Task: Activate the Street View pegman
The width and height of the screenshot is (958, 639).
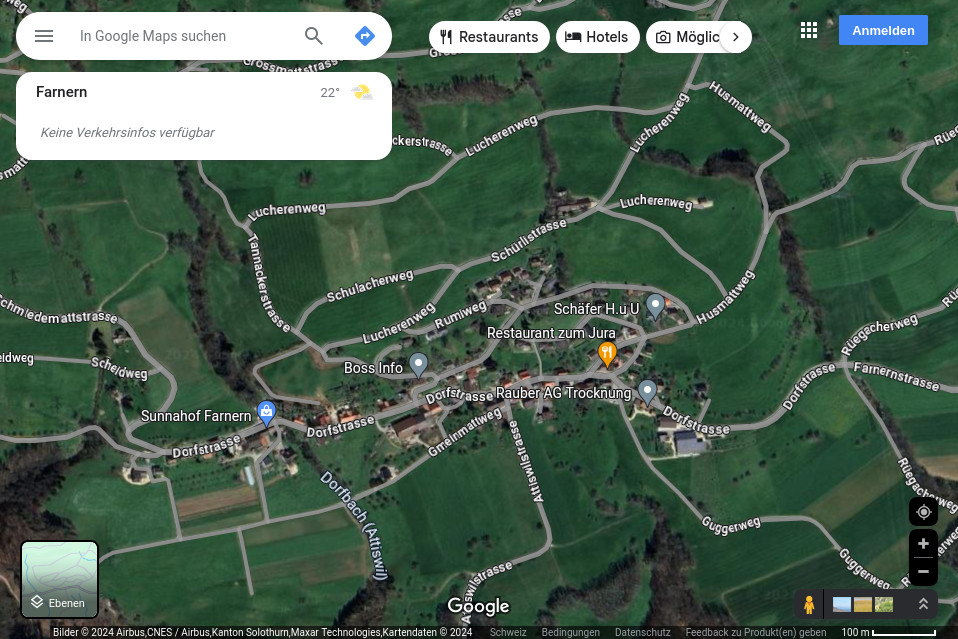Action: click(809, 605)
